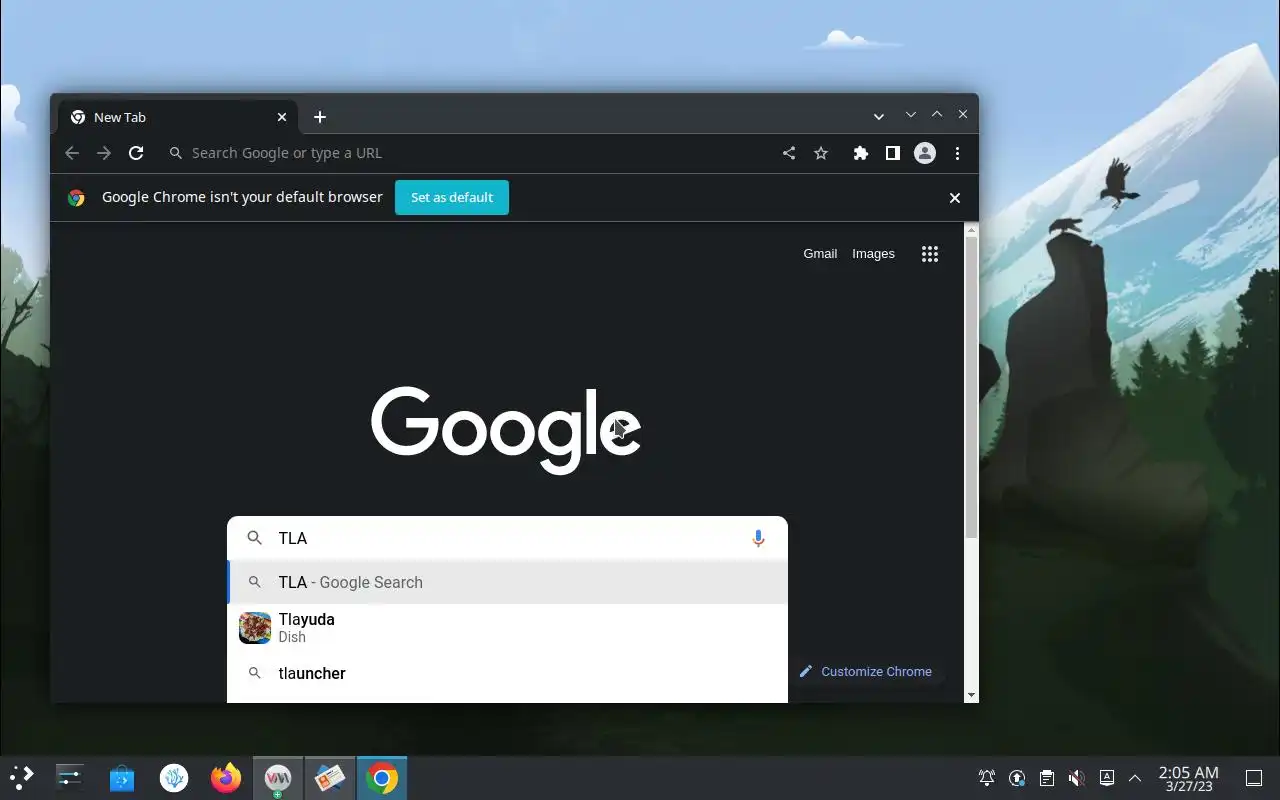The image size is (1280, 800).
Task: Open the keyboard layout tray icon
Action: click(x=1106, y=778)
